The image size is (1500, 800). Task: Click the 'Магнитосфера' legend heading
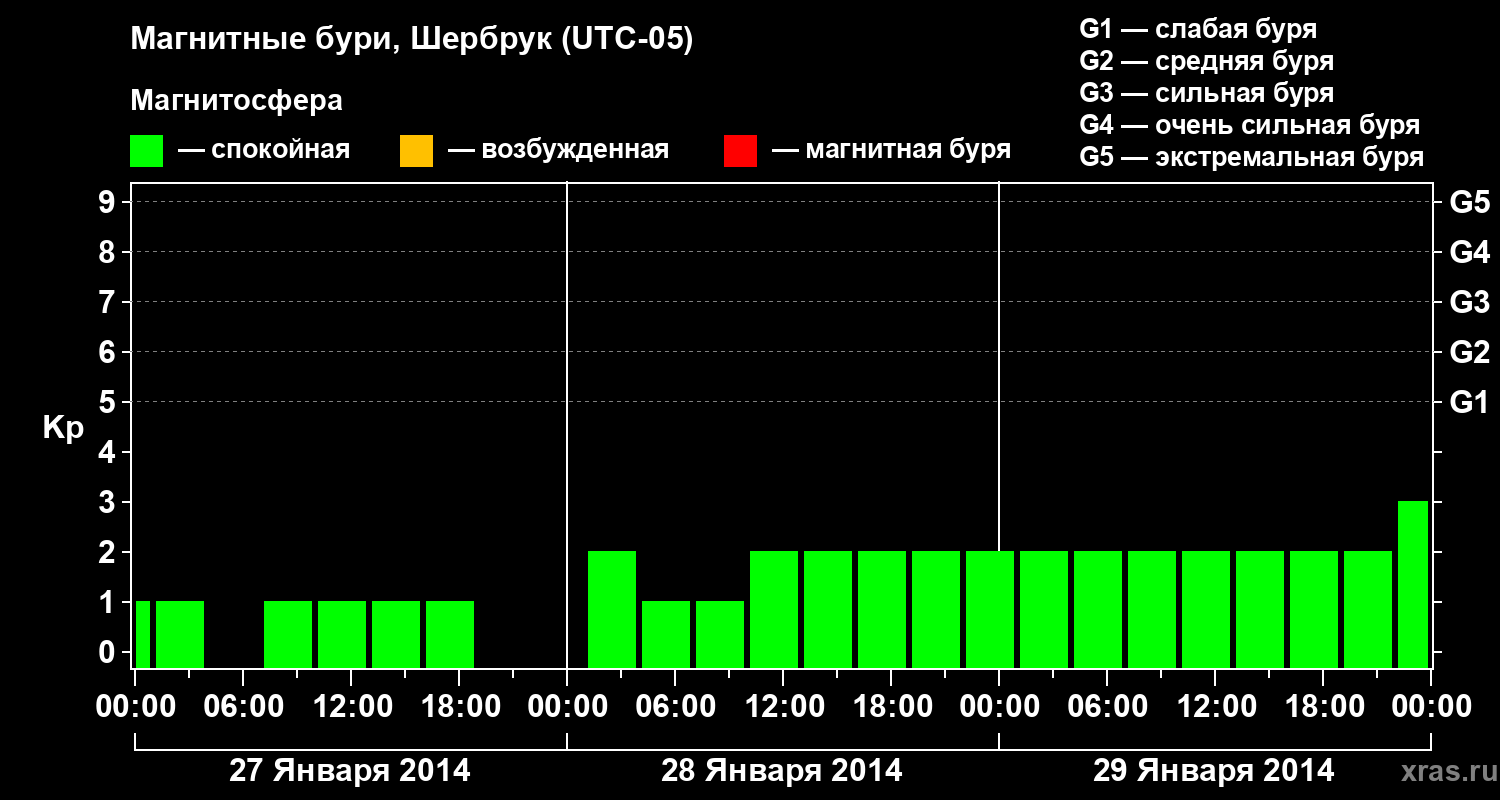pyautogui.click(x=237, y=101)
